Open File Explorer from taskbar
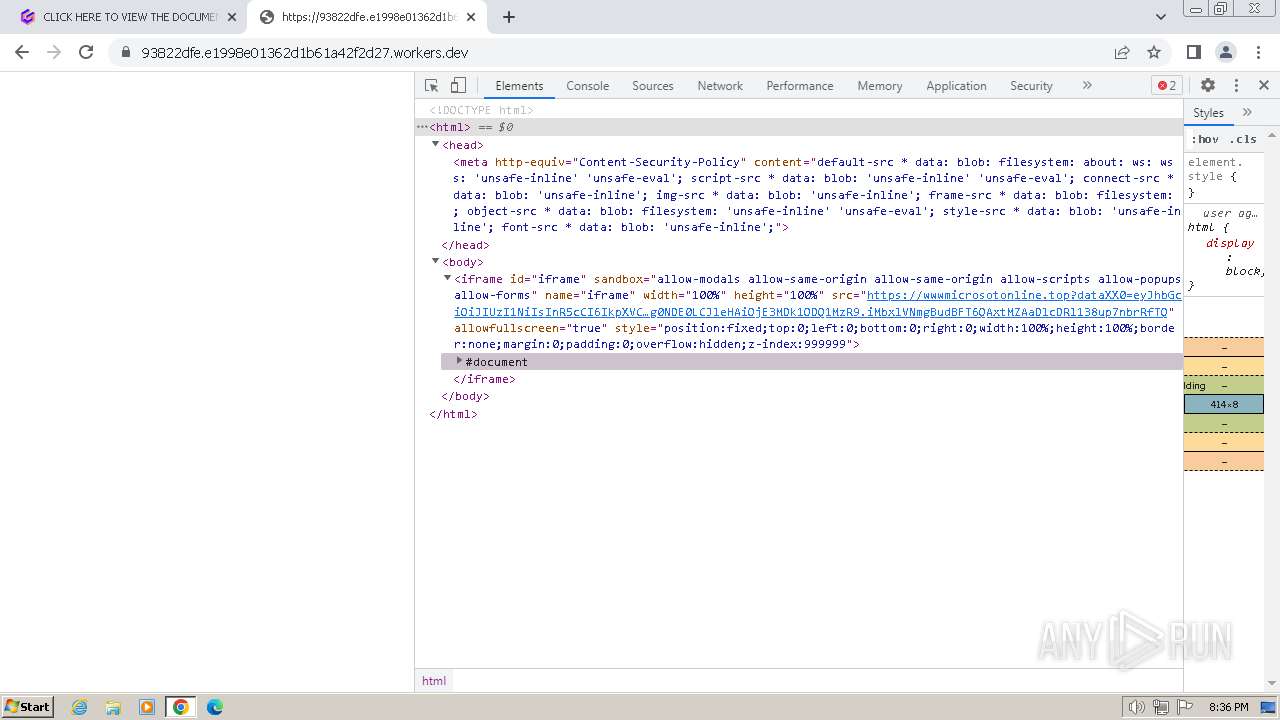 pos(113,707)
